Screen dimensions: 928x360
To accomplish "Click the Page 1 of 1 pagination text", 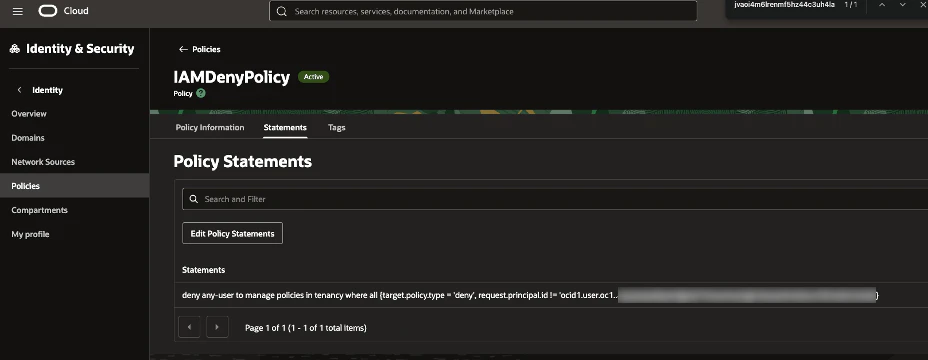I will coord(306,327).
